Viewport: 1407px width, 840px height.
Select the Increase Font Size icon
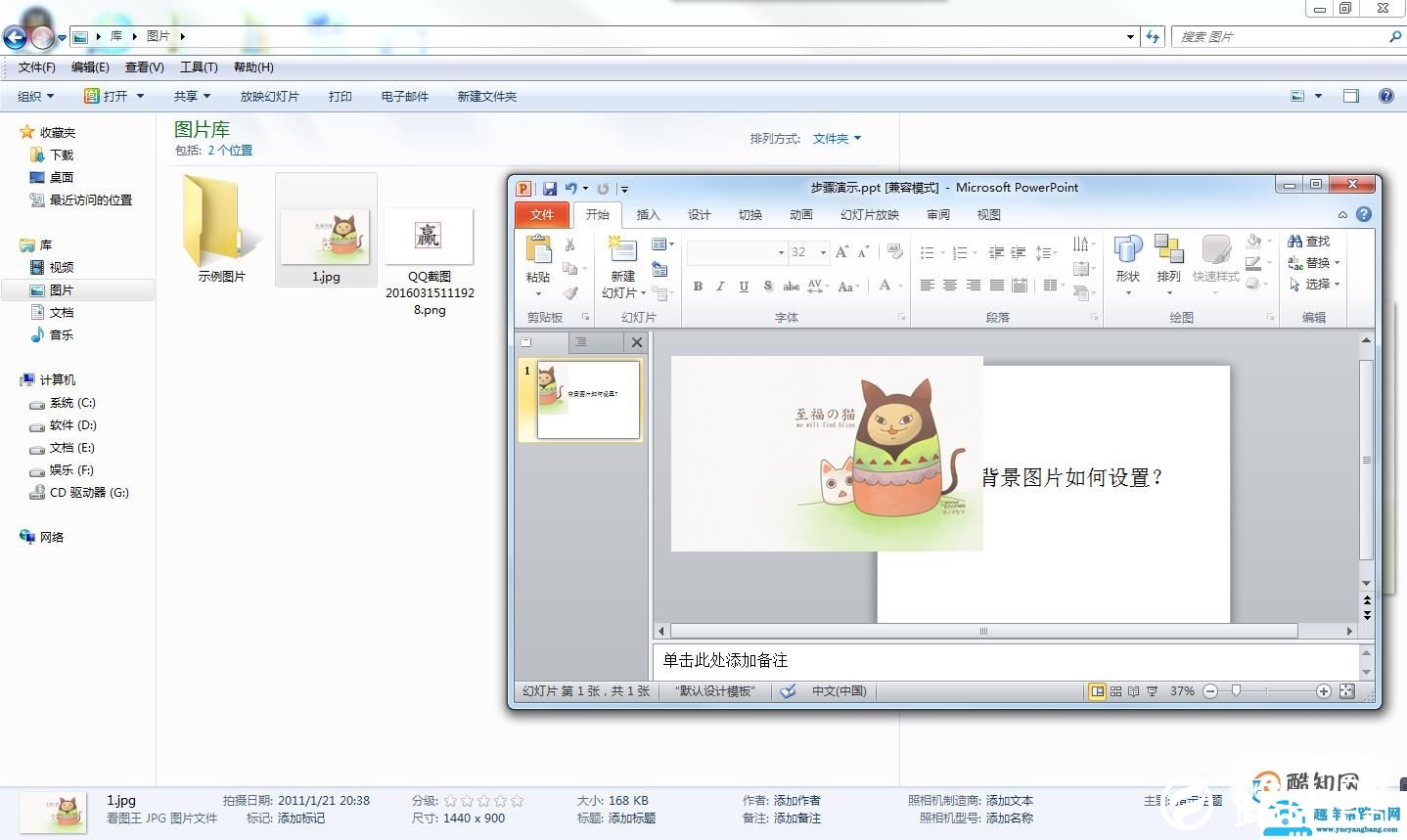(840, 250)
